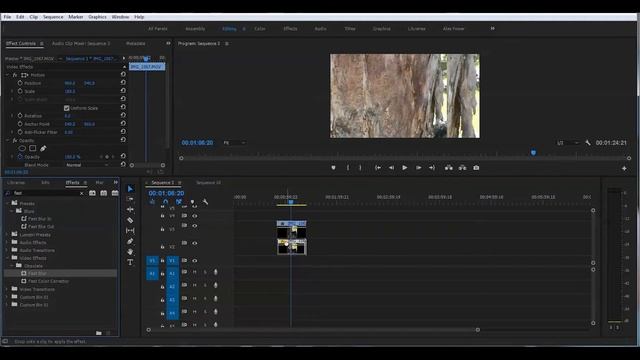Switch to Color workspace tab
Image resolution: width=640 pixels, height=360 pixels.
[260, 29]
